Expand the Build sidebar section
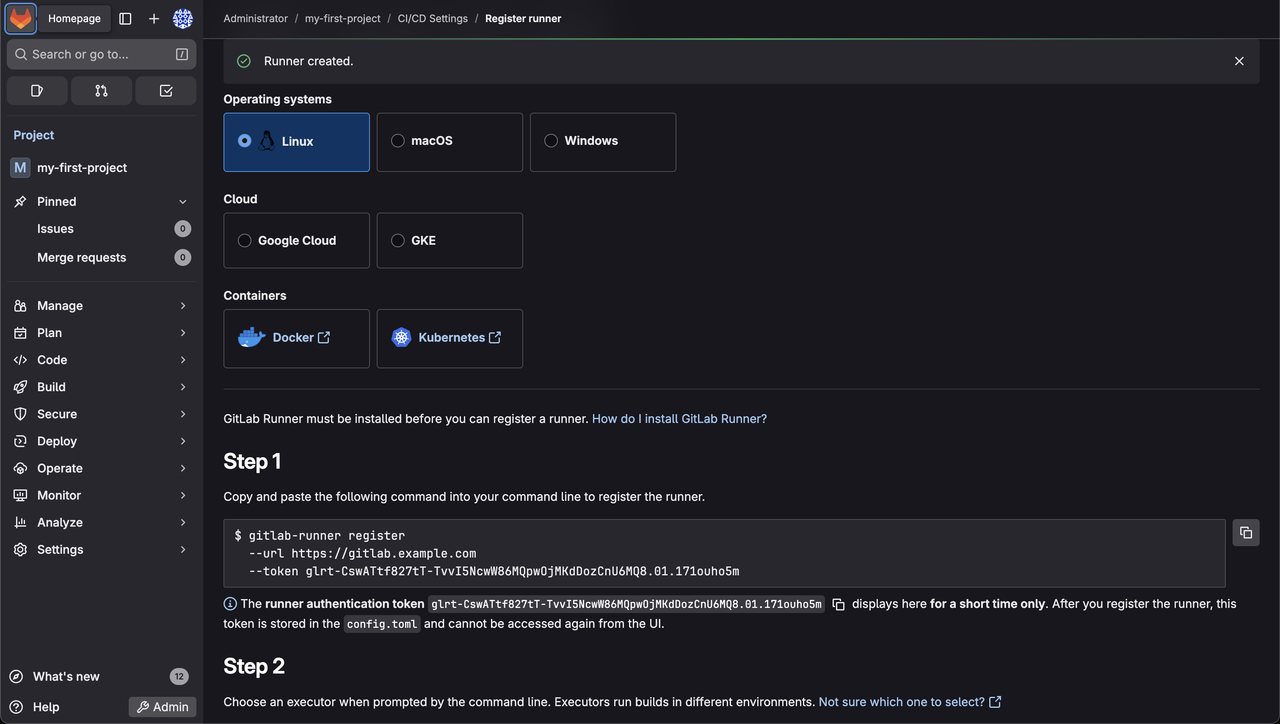Viewport: 1280px width, 724px height. click(101, 387)
